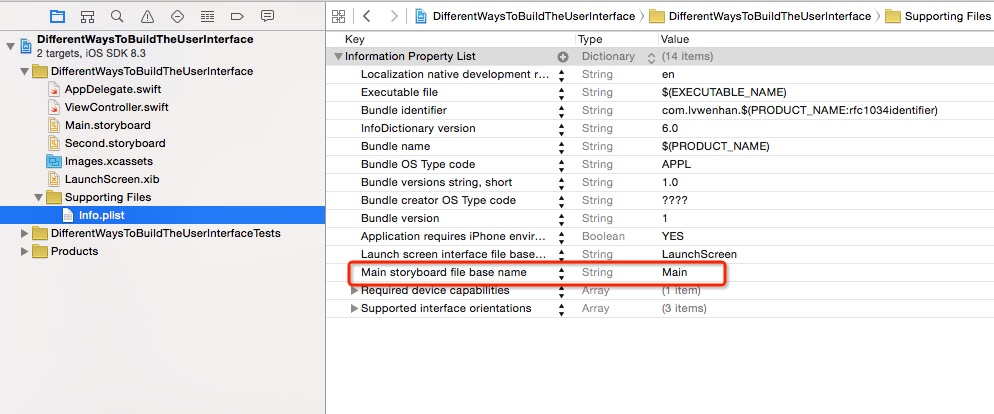Open the Debug navigator
994x414 pixels.
pyautogui.click(x=207, y=16)
